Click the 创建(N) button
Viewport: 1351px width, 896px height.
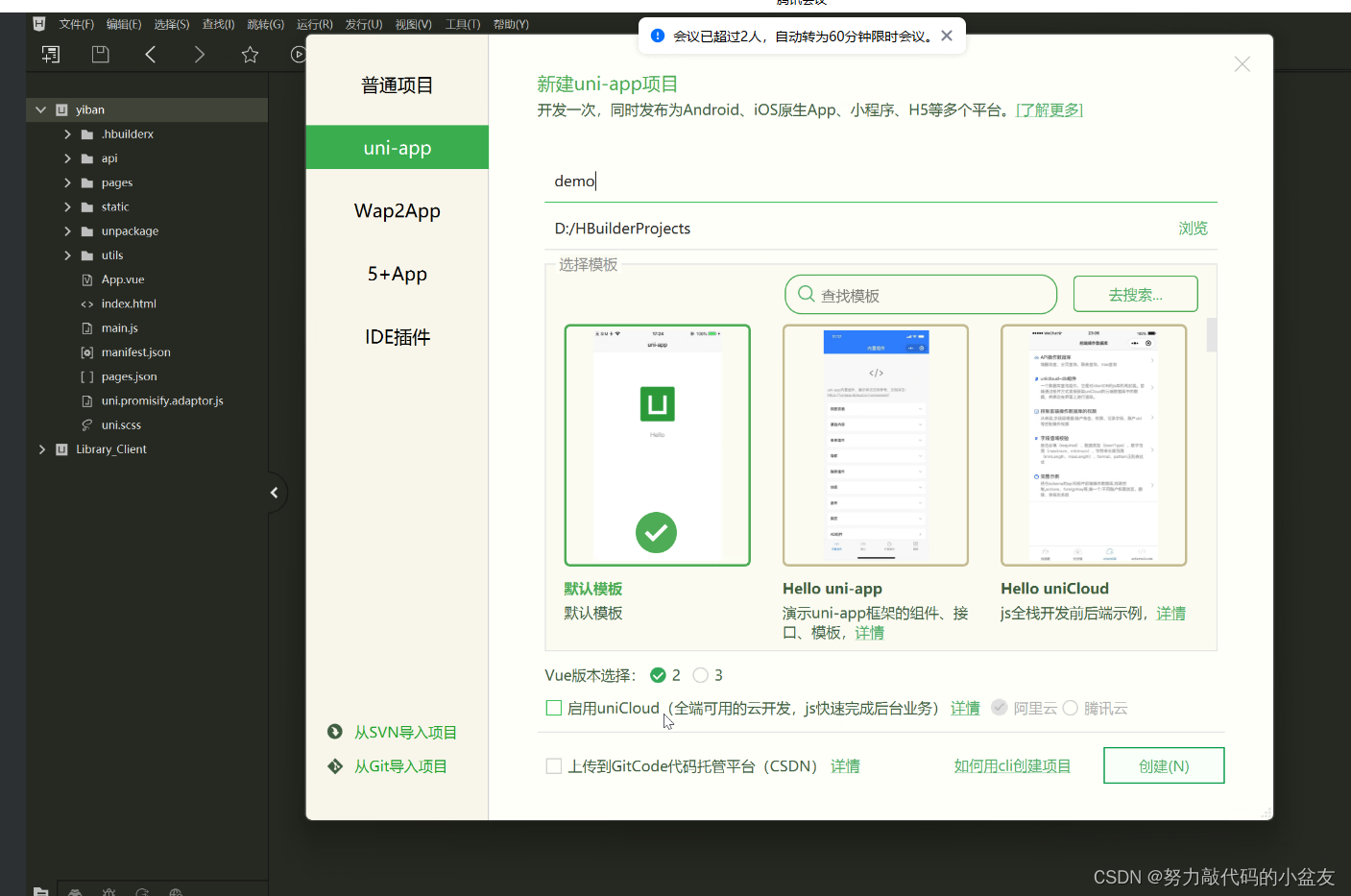tap(1164, 765)
